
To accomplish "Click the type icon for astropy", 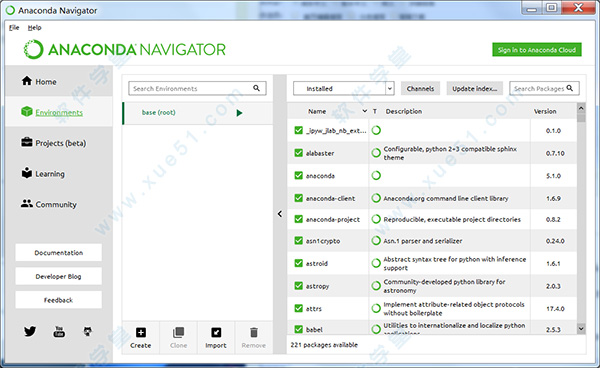I will tap(376, 286).
